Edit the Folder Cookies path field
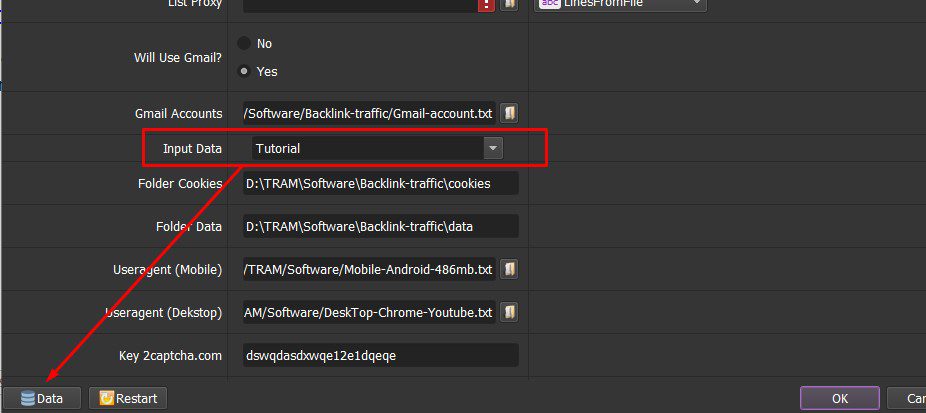 pyautogui.click(x=381, y=183)
